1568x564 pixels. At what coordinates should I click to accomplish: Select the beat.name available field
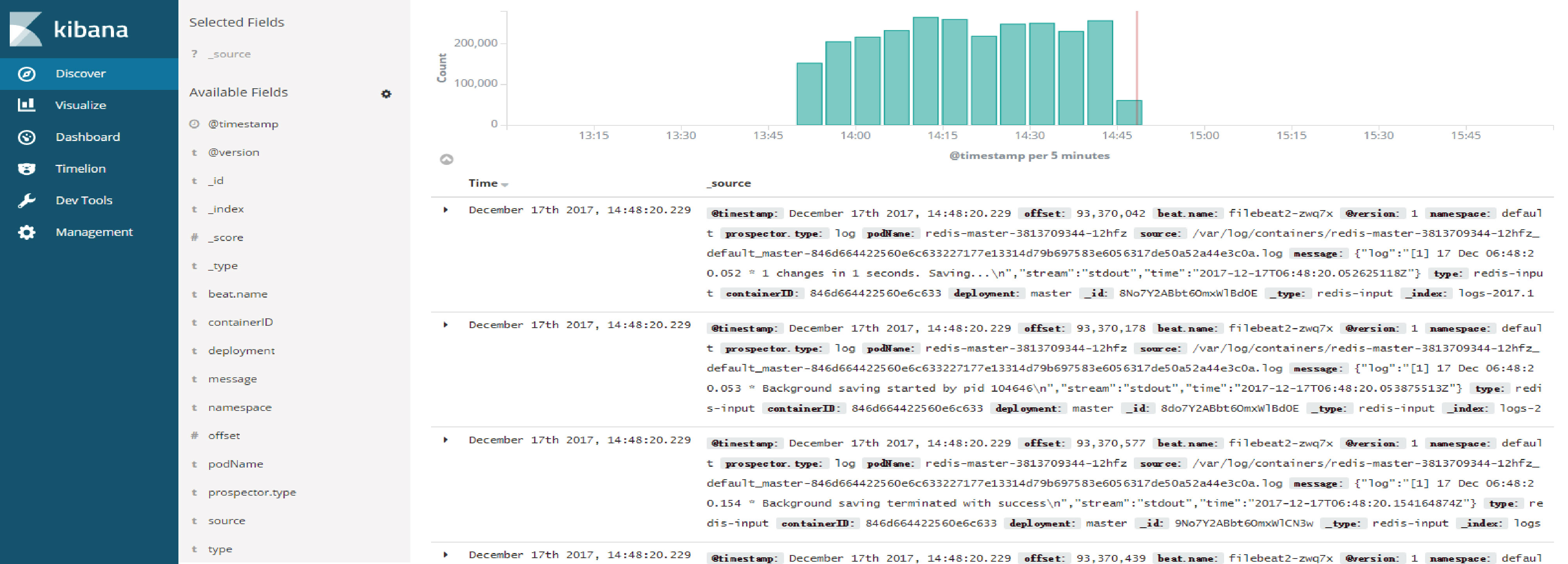coord(237,294)
